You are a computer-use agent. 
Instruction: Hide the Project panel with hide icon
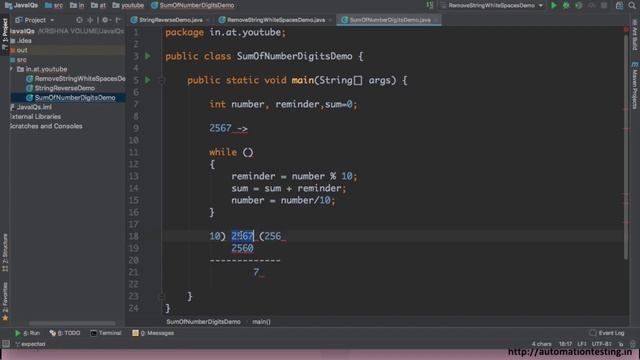[x=118, y=20]
